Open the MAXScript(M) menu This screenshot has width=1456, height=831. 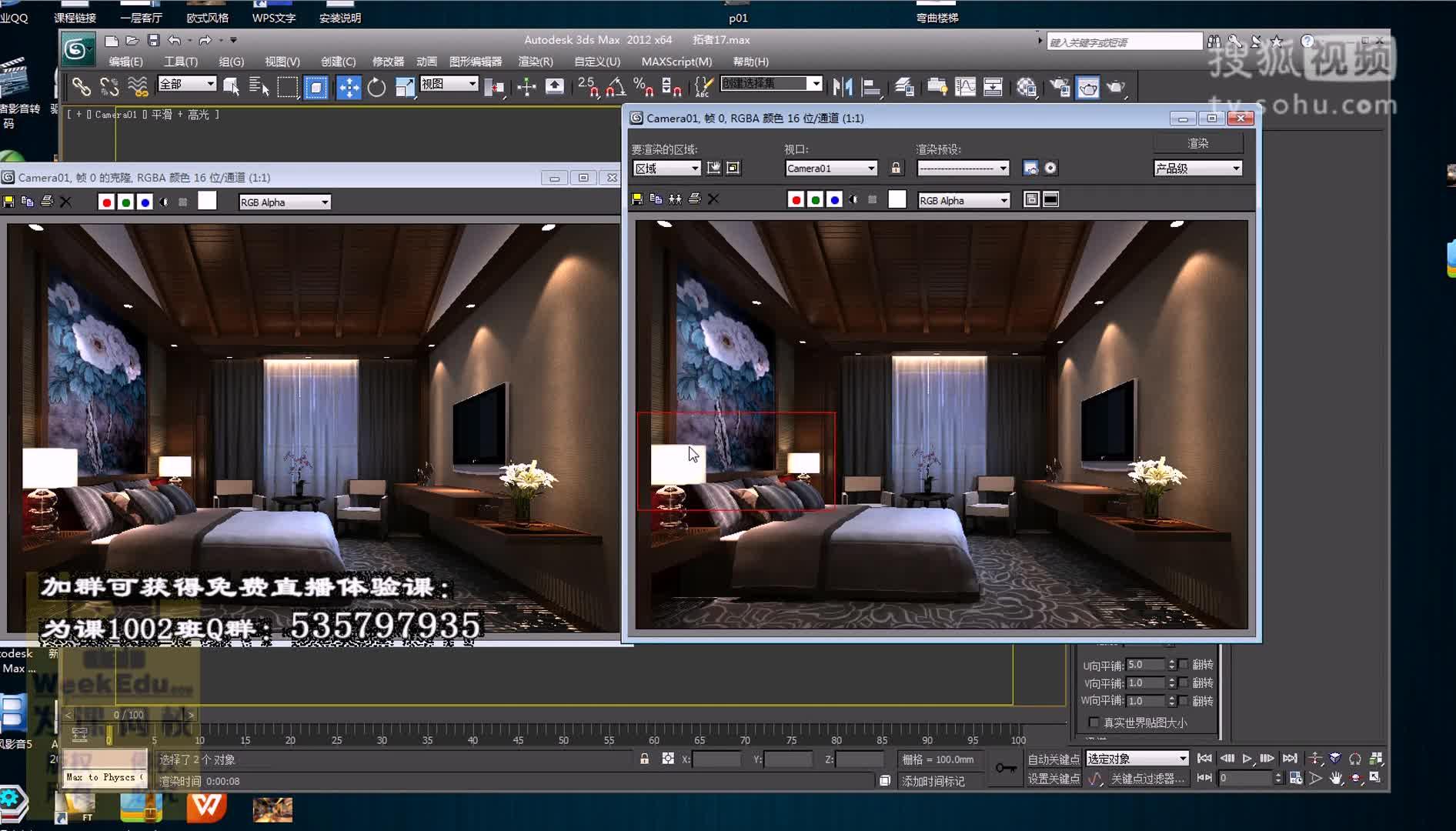coord(676,62)
